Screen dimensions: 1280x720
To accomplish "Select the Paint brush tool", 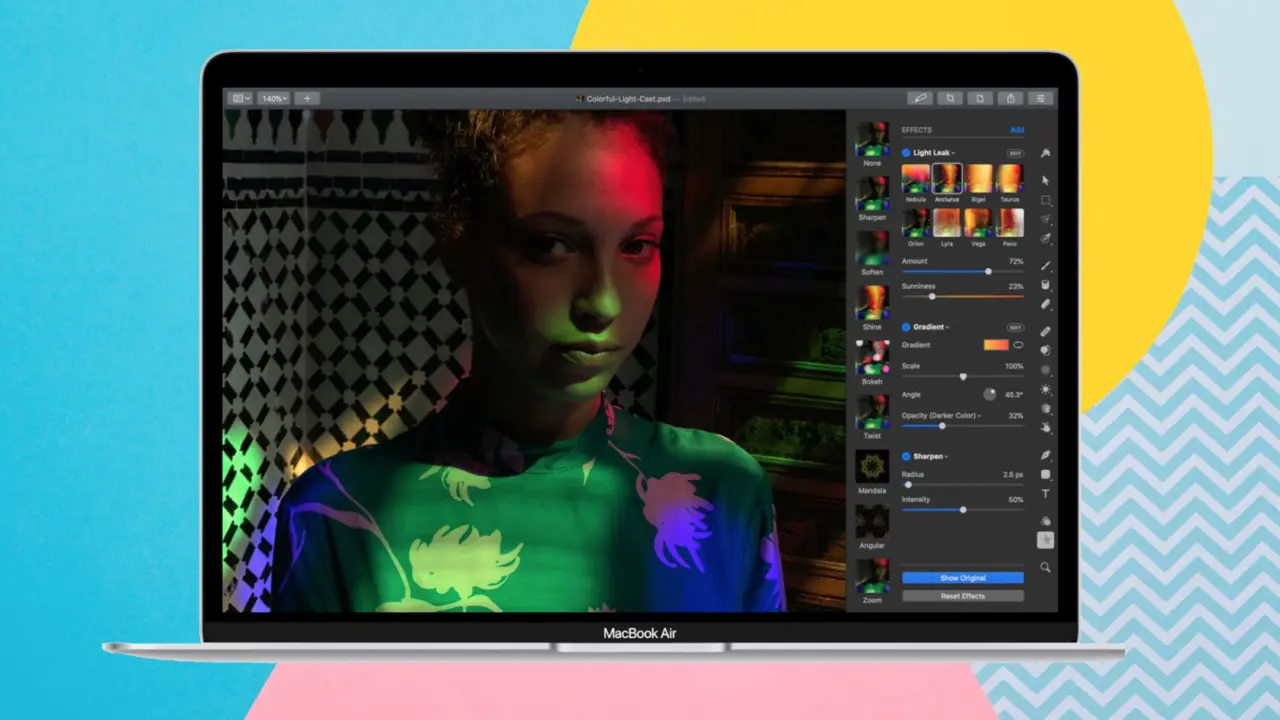I will pos(1046,266).
